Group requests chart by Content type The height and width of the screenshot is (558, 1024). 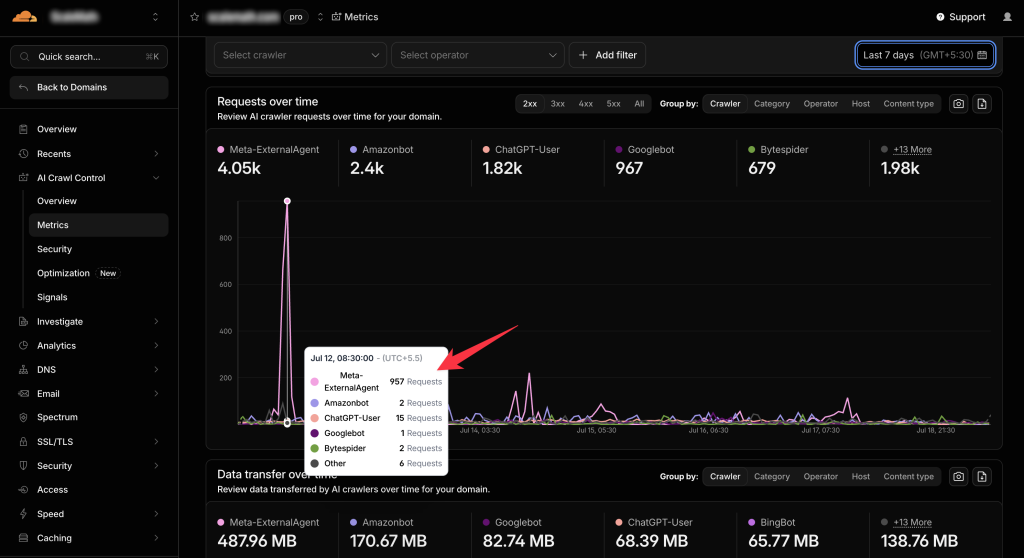[908, 104]
